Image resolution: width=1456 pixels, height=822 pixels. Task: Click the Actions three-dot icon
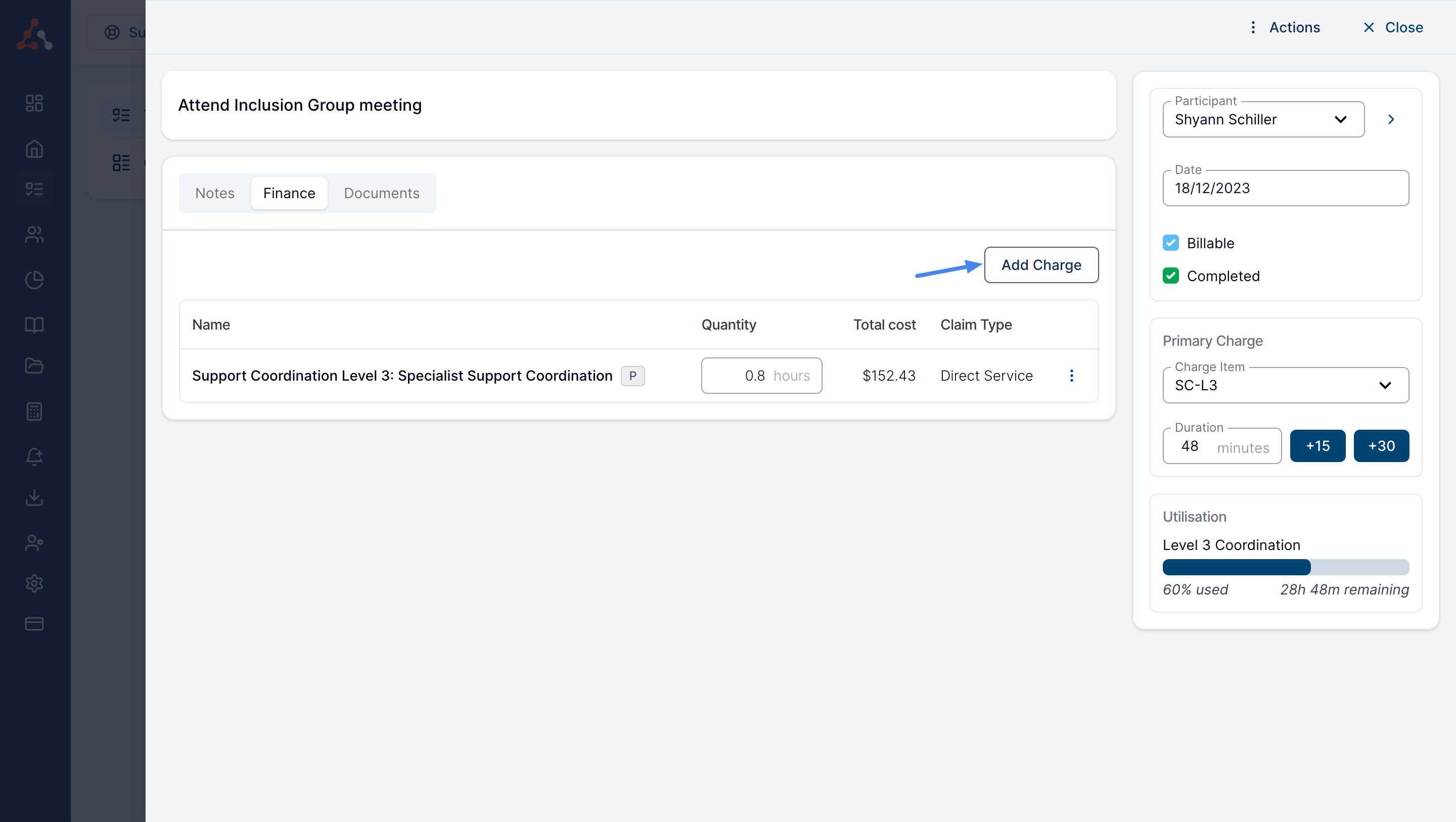(x=1253, y=27)
